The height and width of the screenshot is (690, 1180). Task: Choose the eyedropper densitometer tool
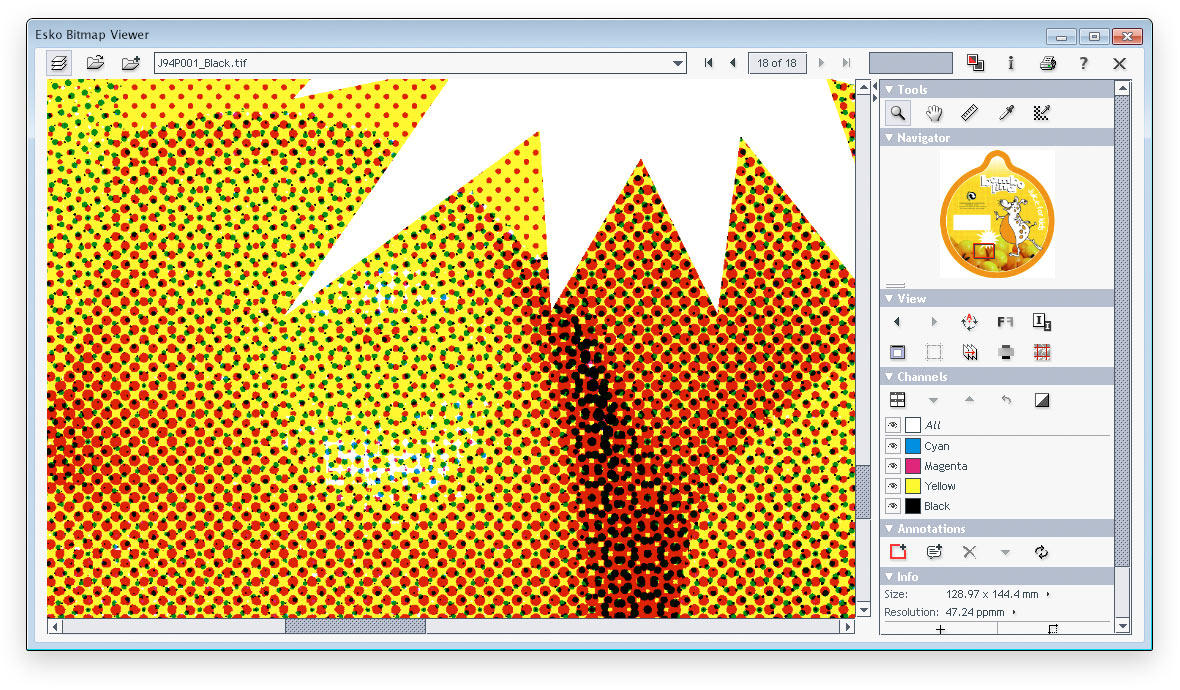pyautogui.click(x=1006, y=114)
